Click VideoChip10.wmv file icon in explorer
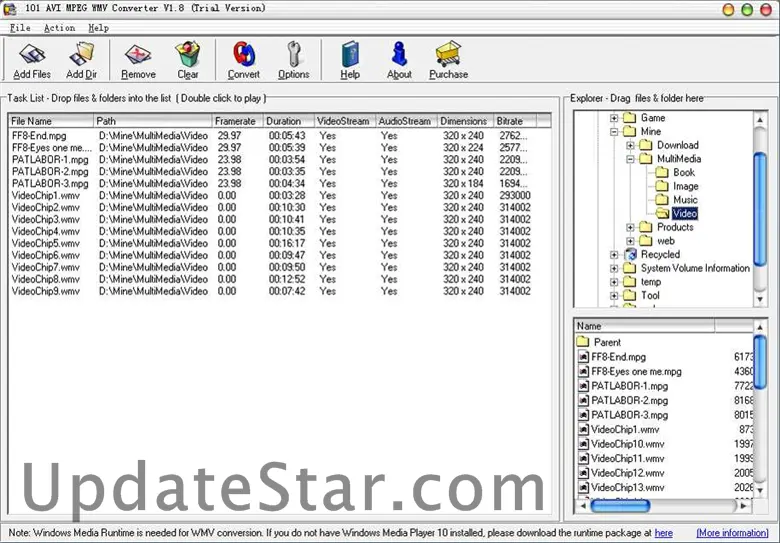 point(584,444)
